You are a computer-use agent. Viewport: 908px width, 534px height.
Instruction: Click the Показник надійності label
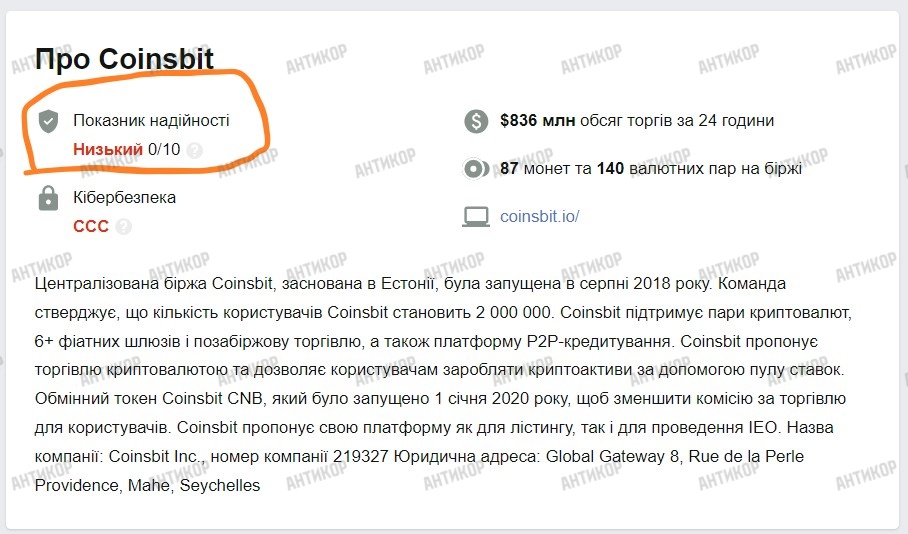pos(151,121)
